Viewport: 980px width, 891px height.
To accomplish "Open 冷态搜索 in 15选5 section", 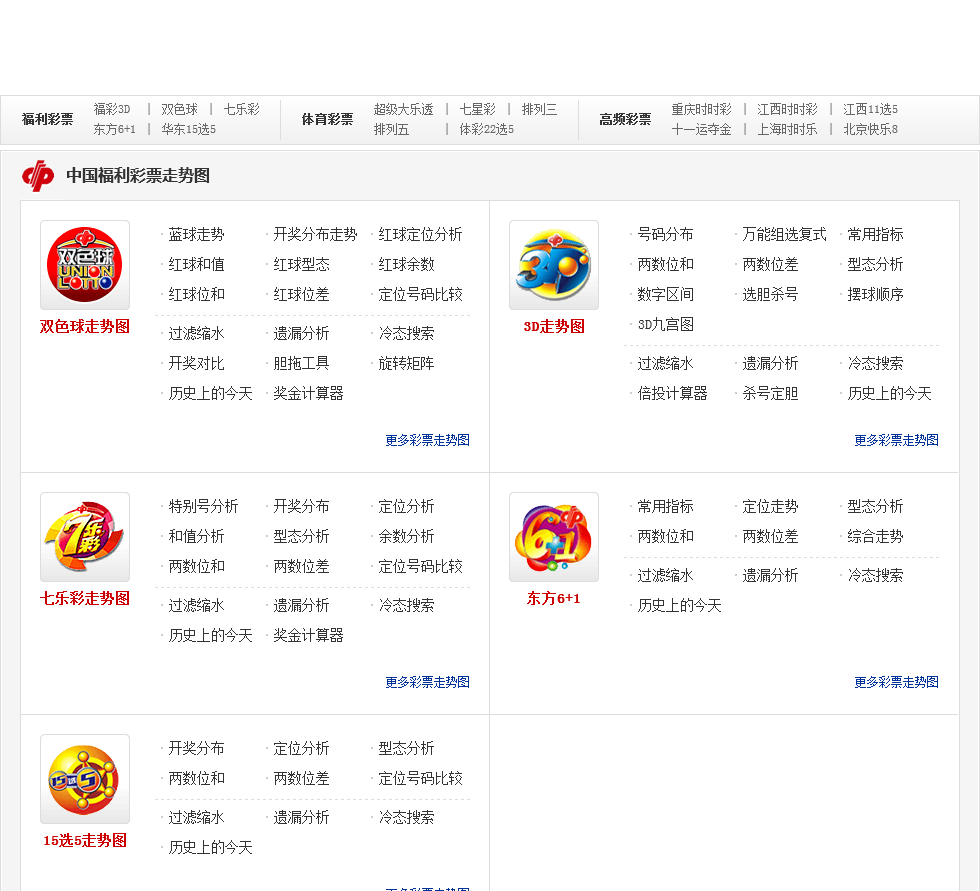I will [406, 817].
